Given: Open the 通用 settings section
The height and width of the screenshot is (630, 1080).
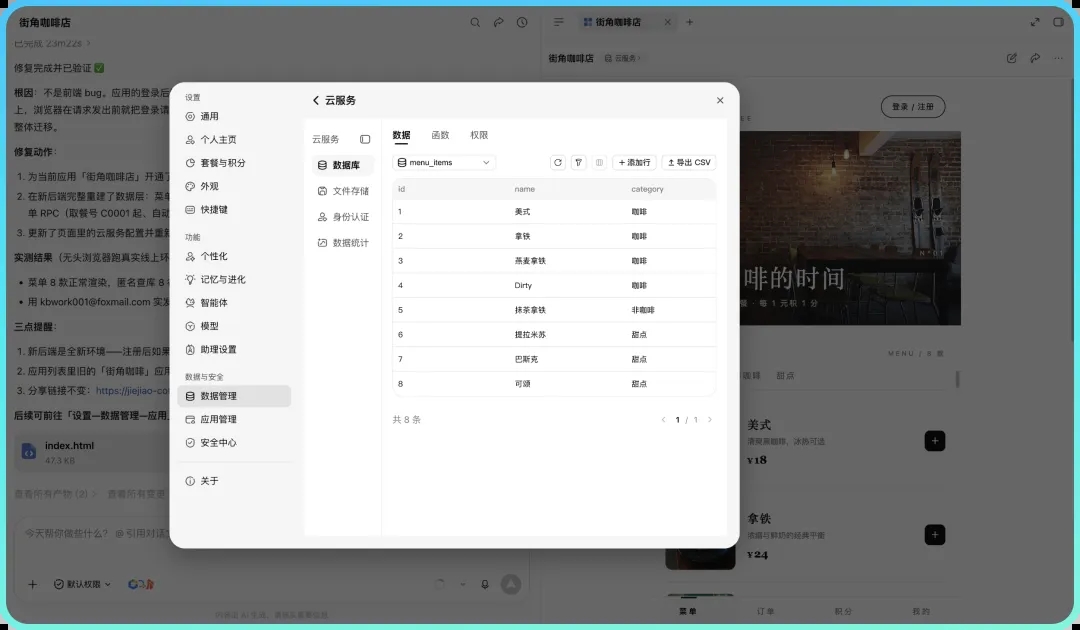Looking at the screenshot, I should (234, 116).
